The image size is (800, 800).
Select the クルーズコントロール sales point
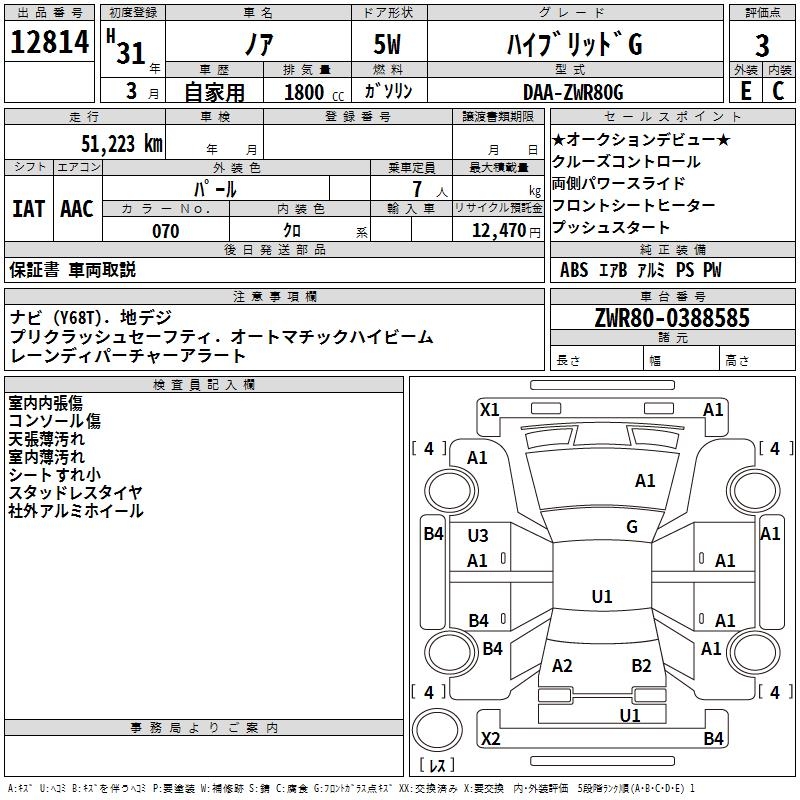tap(626, 161)
